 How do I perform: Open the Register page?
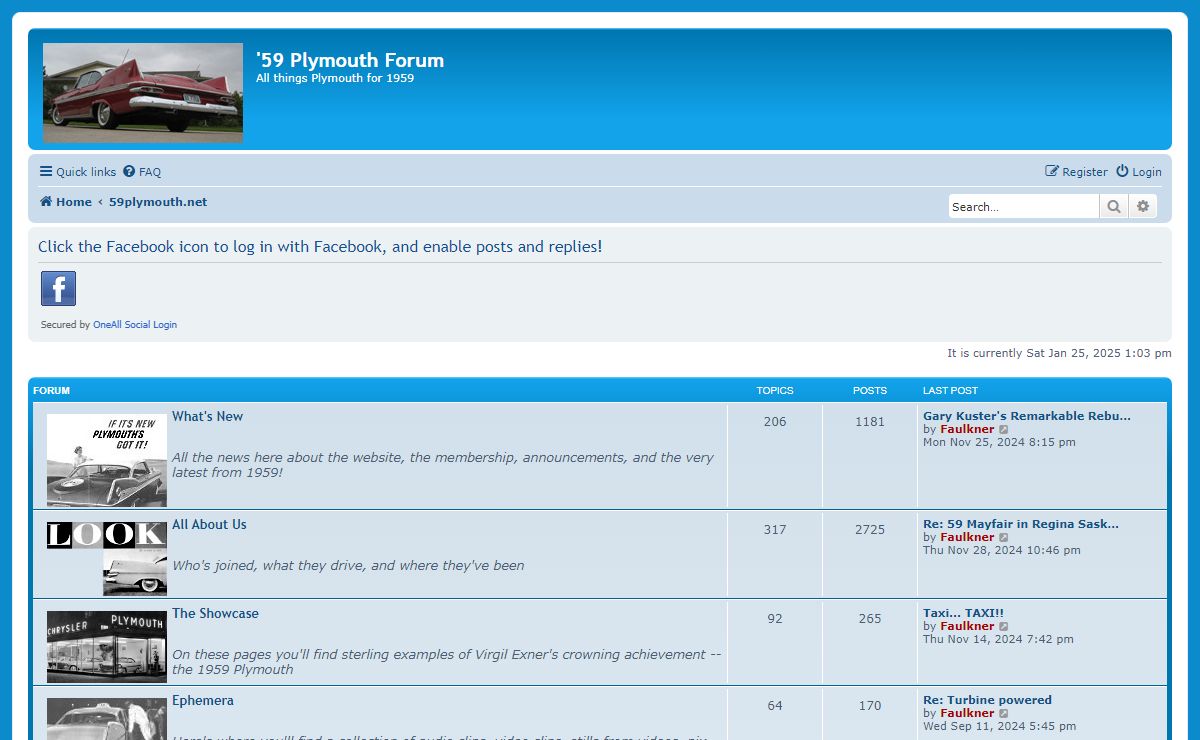pos(1076,172)
